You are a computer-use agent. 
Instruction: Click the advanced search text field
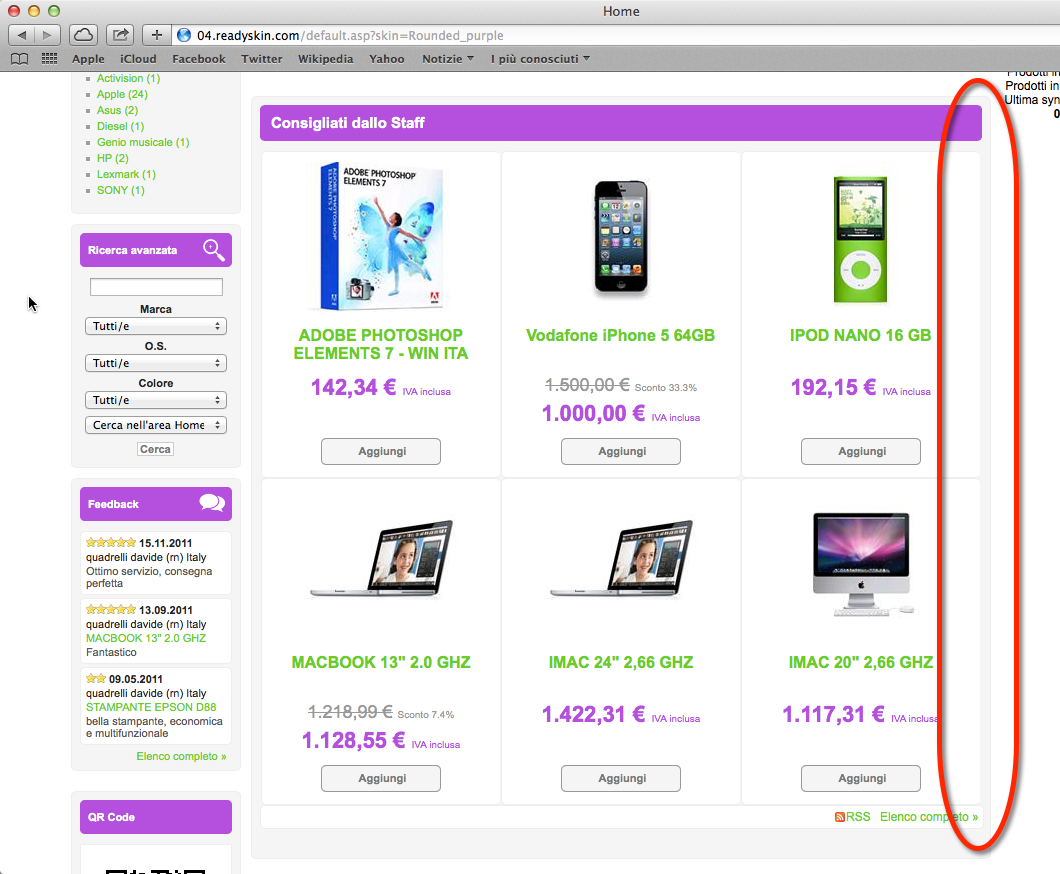156,287
